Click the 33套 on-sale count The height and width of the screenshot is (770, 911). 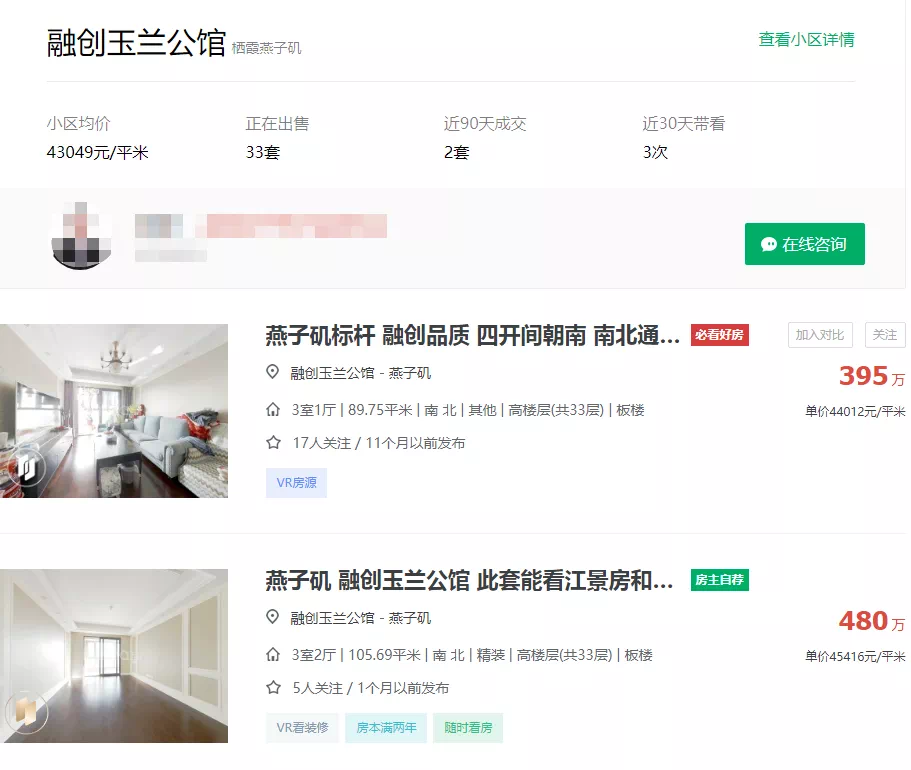click(x=263, y=152)
